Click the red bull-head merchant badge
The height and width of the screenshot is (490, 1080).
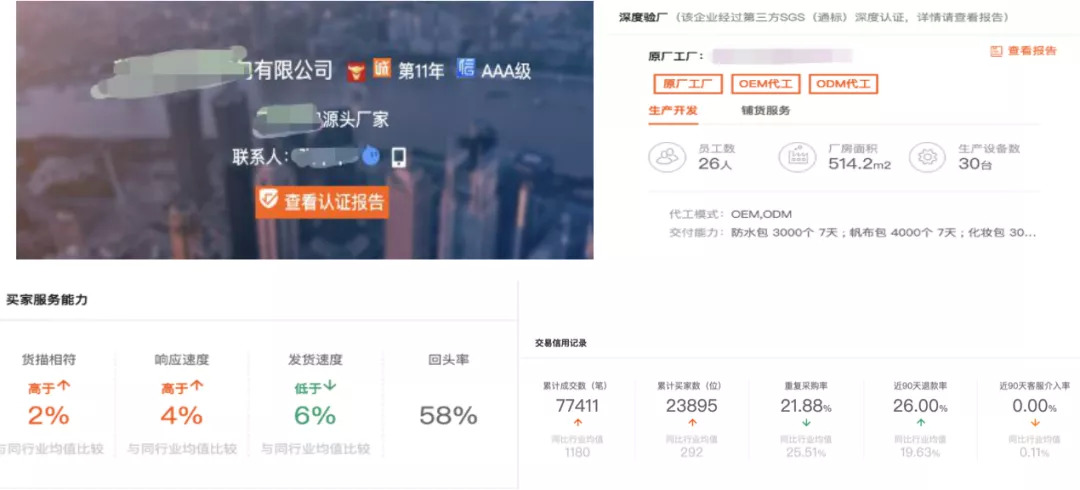[355, 70]
